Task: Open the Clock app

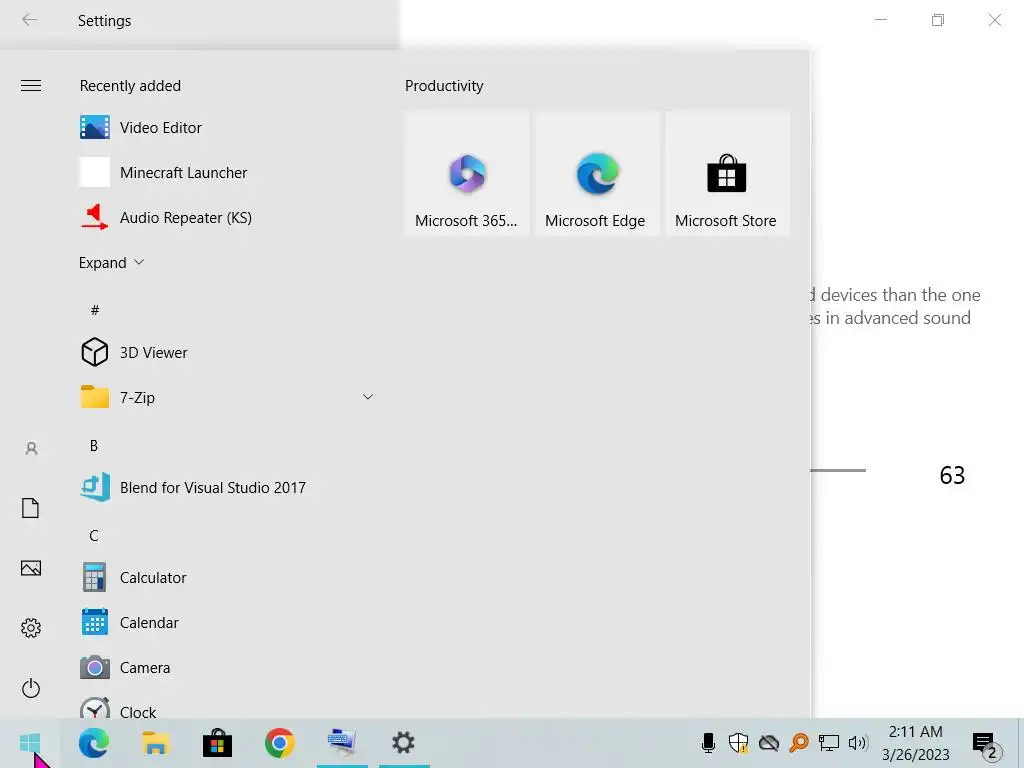Action: point(225,708)
